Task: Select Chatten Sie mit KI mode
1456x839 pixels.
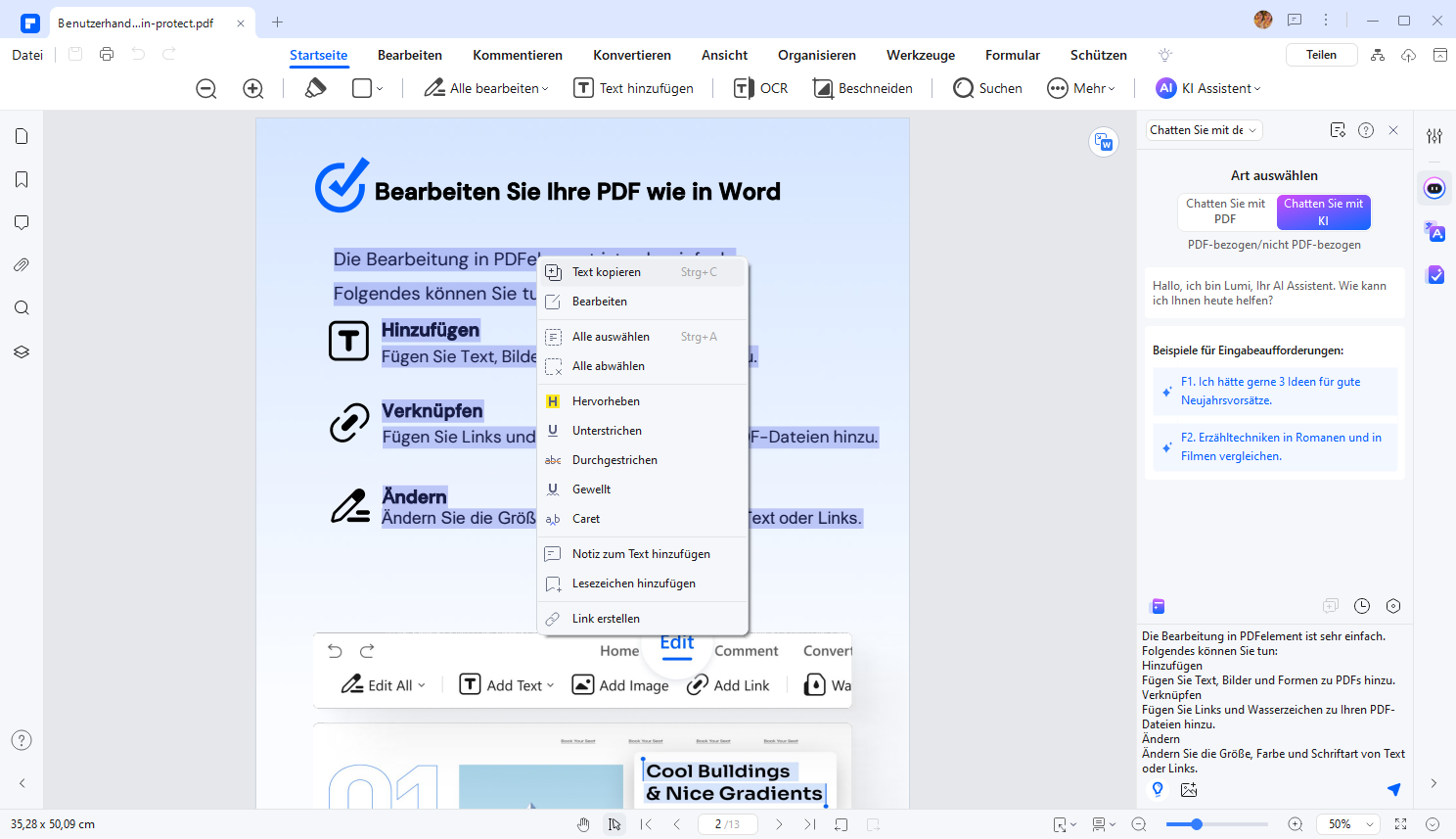Action: coord(1323,211)
